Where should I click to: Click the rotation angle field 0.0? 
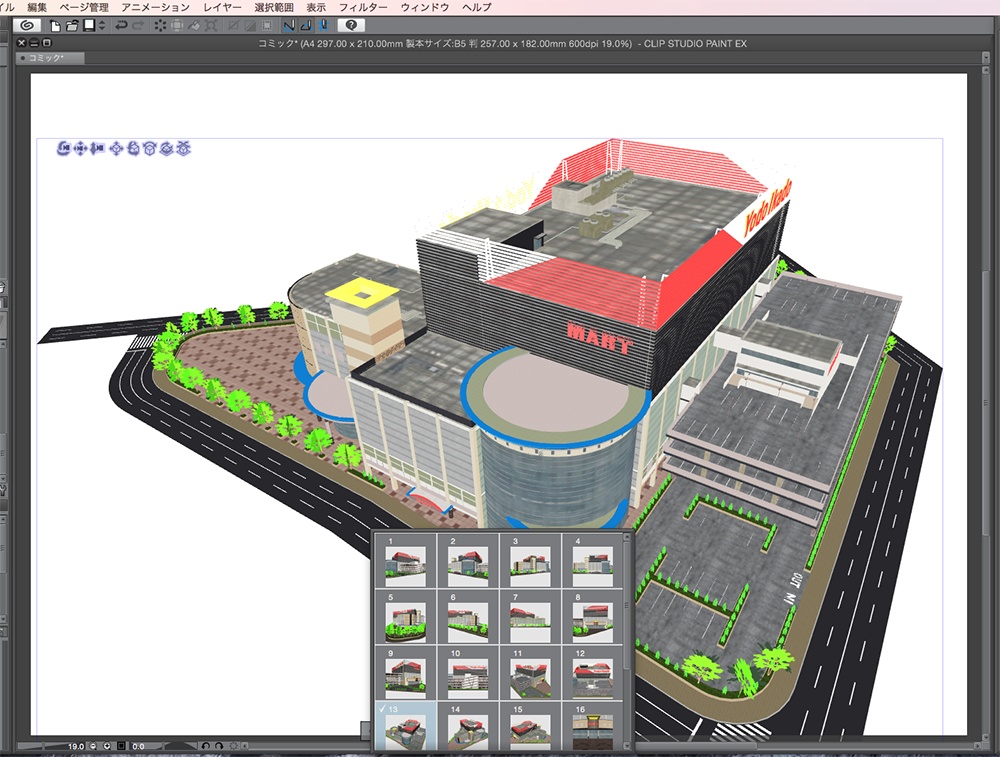(x=138, y=746)
